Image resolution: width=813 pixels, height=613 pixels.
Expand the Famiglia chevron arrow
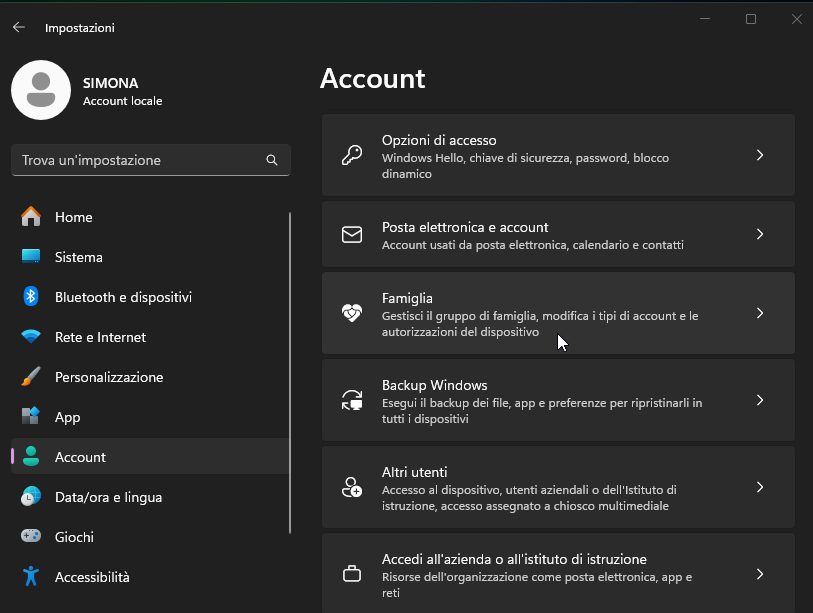(x=760, y=313)
